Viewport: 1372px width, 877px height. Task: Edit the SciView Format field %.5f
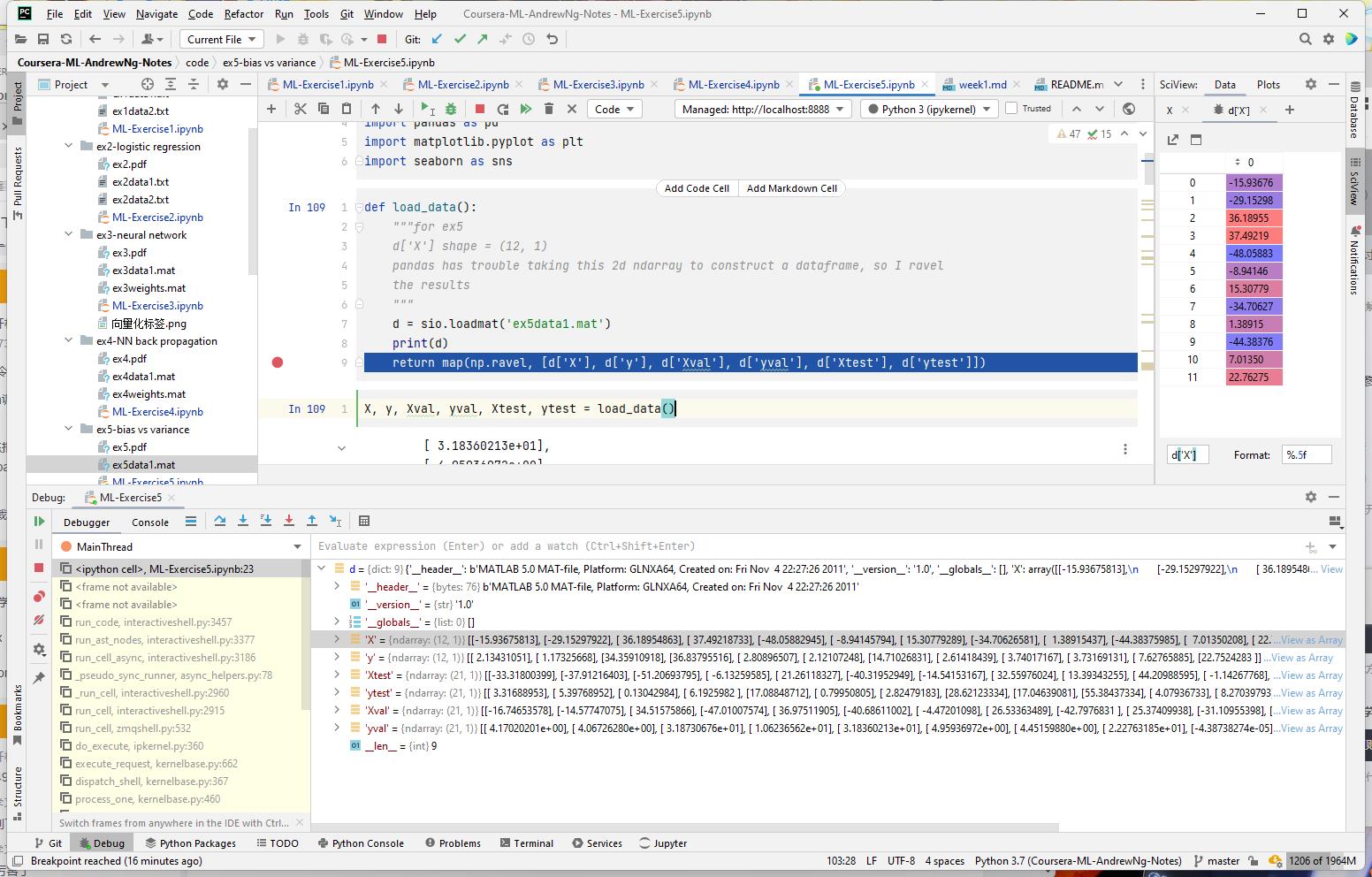click(1306, 454)
